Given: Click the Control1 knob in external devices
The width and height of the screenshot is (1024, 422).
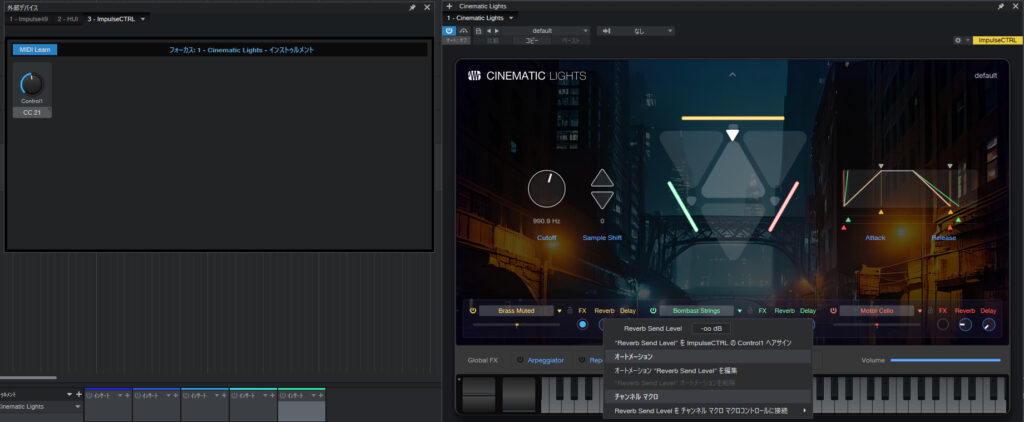Looking at the screenshot, I should (x=32, y=85).
